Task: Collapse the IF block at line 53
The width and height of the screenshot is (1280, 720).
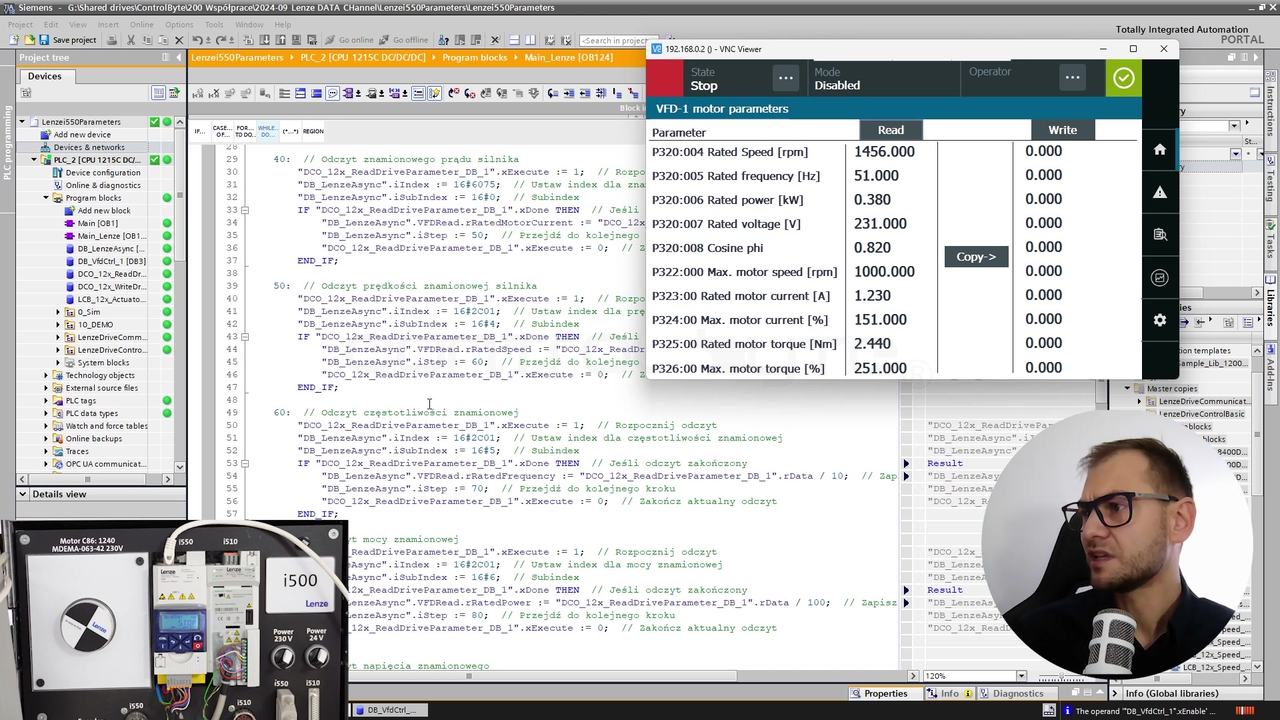Action: coord(245,463)
